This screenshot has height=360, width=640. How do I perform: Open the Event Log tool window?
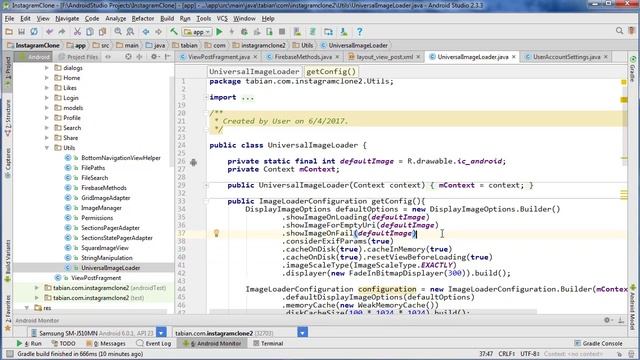154,343
